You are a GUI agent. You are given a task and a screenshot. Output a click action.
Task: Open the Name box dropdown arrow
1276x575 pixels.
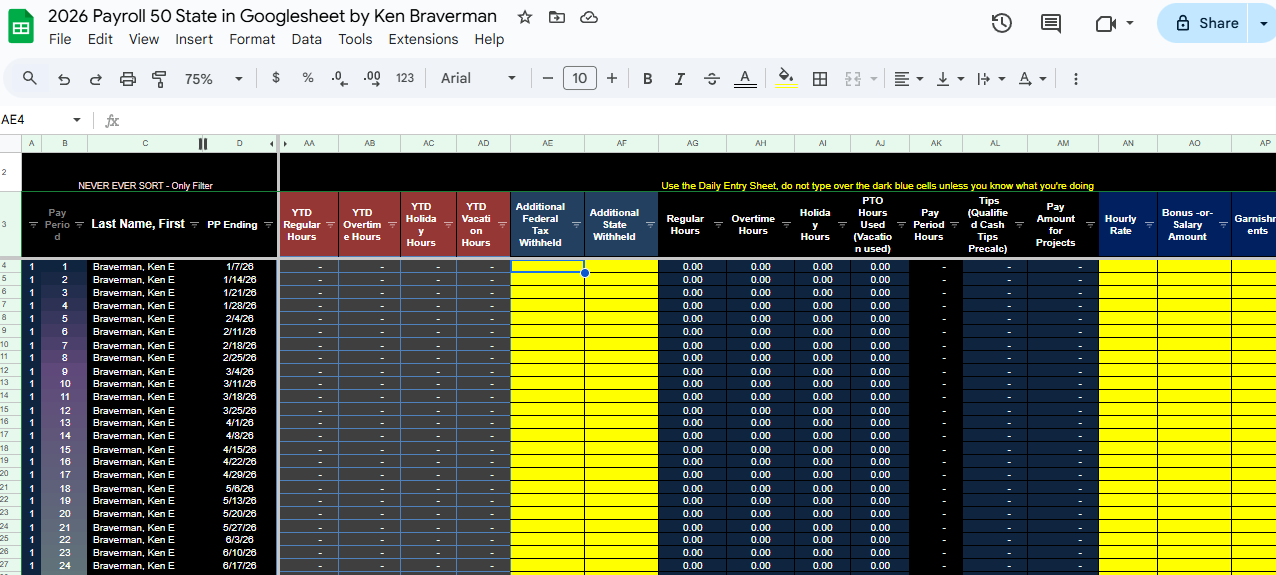coord(77,120)
